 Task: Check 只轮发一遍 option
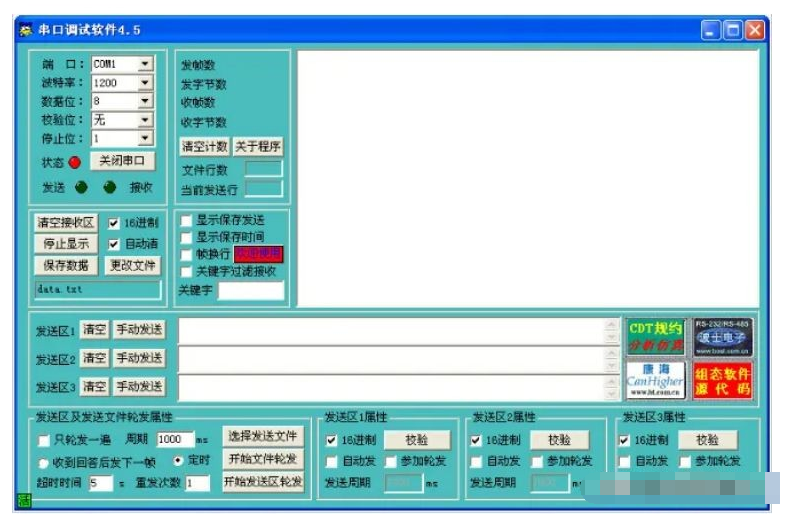(x=43, y=440)
